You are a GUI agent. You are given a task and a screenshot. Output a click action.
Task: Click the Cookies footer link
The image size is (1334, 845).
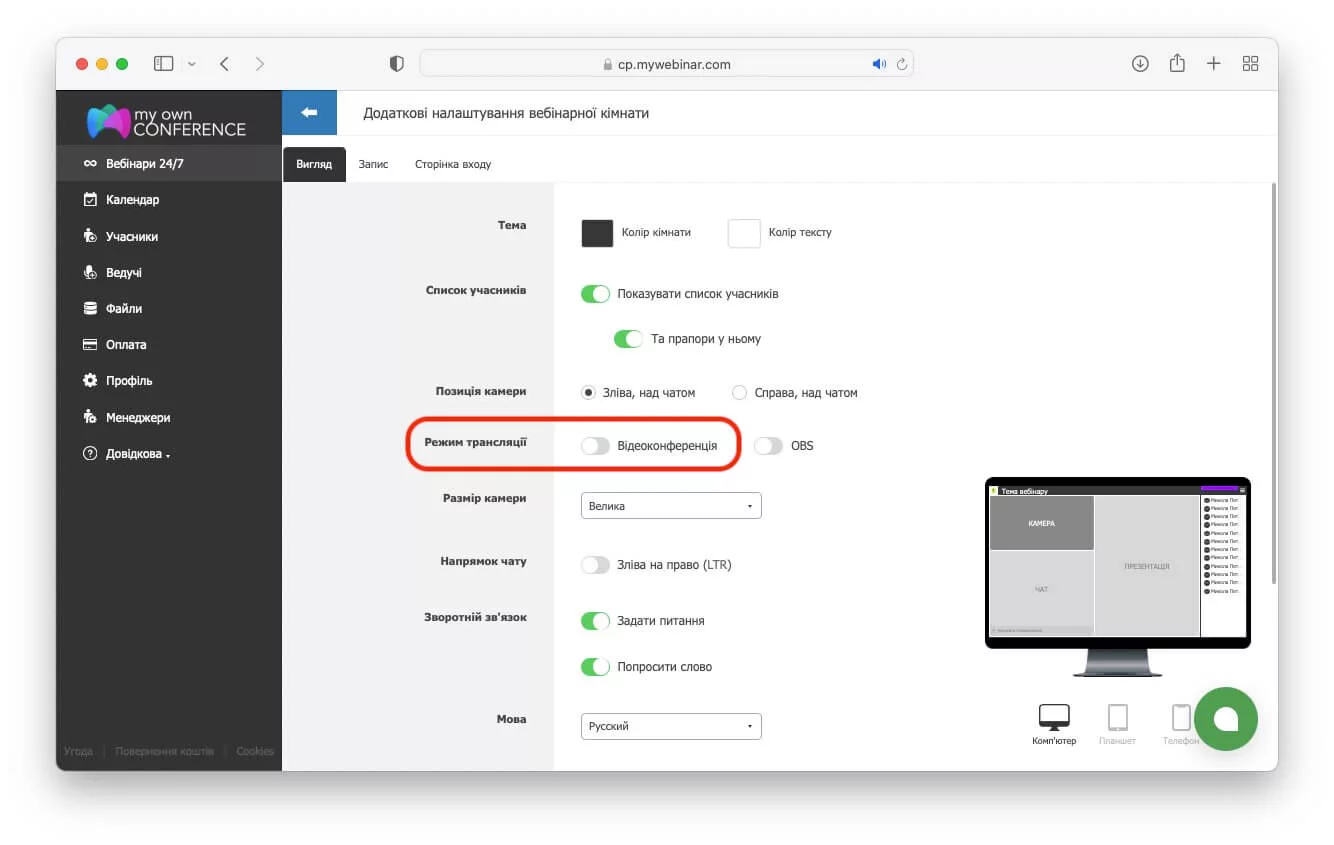[x=255, y=751]
